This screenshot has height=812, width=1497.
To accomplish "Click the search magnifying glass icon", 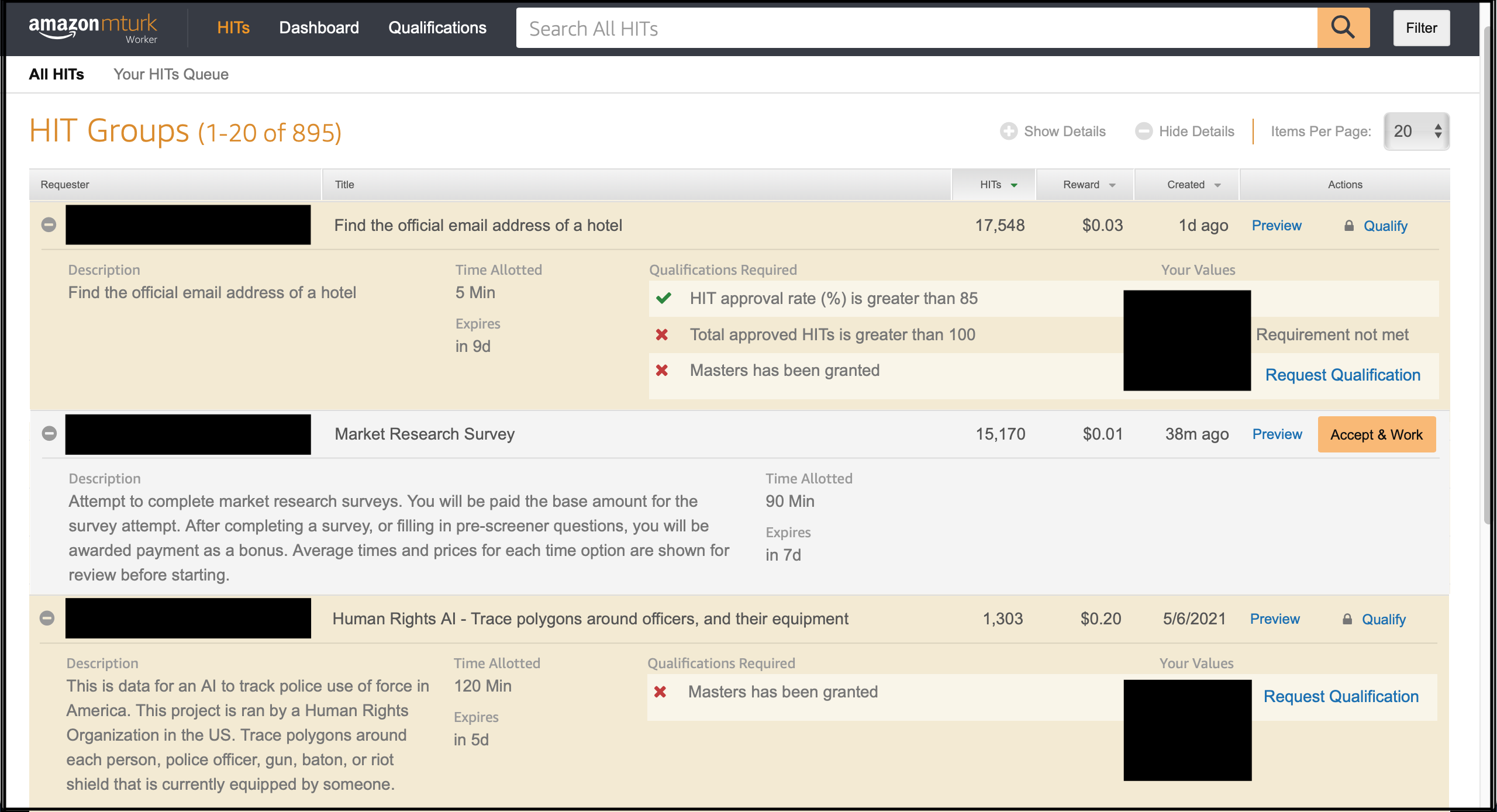I will [x=1343, y=27].
